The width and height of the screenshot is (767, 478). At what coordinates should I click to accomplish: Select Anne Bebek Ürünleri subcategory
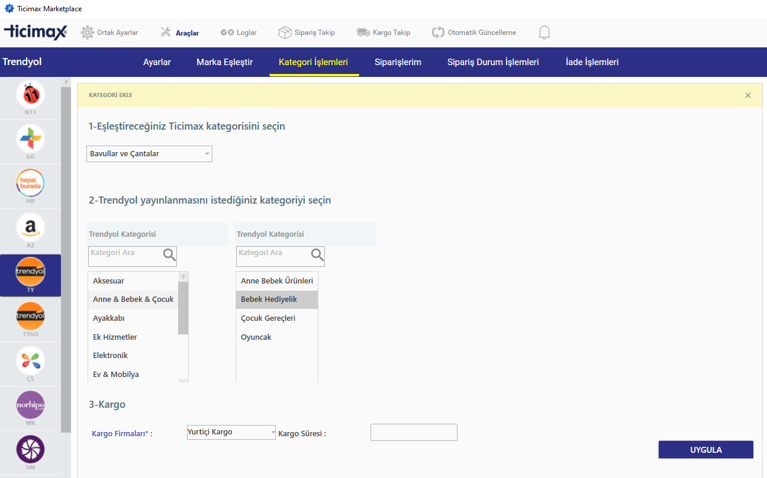(x=277, y=281)
